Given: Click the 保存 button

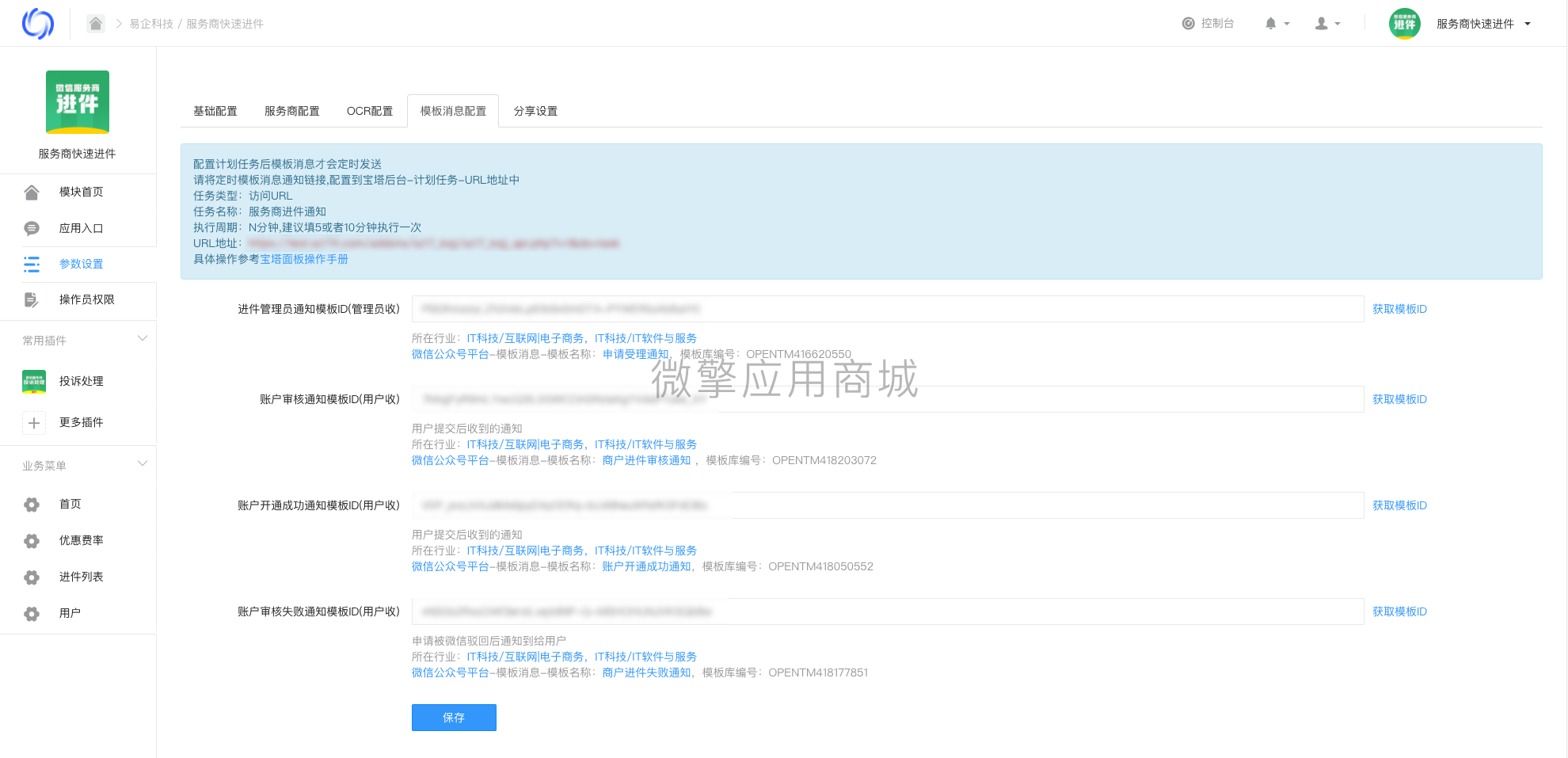Looking at the screenshot, I should [454, 718].
